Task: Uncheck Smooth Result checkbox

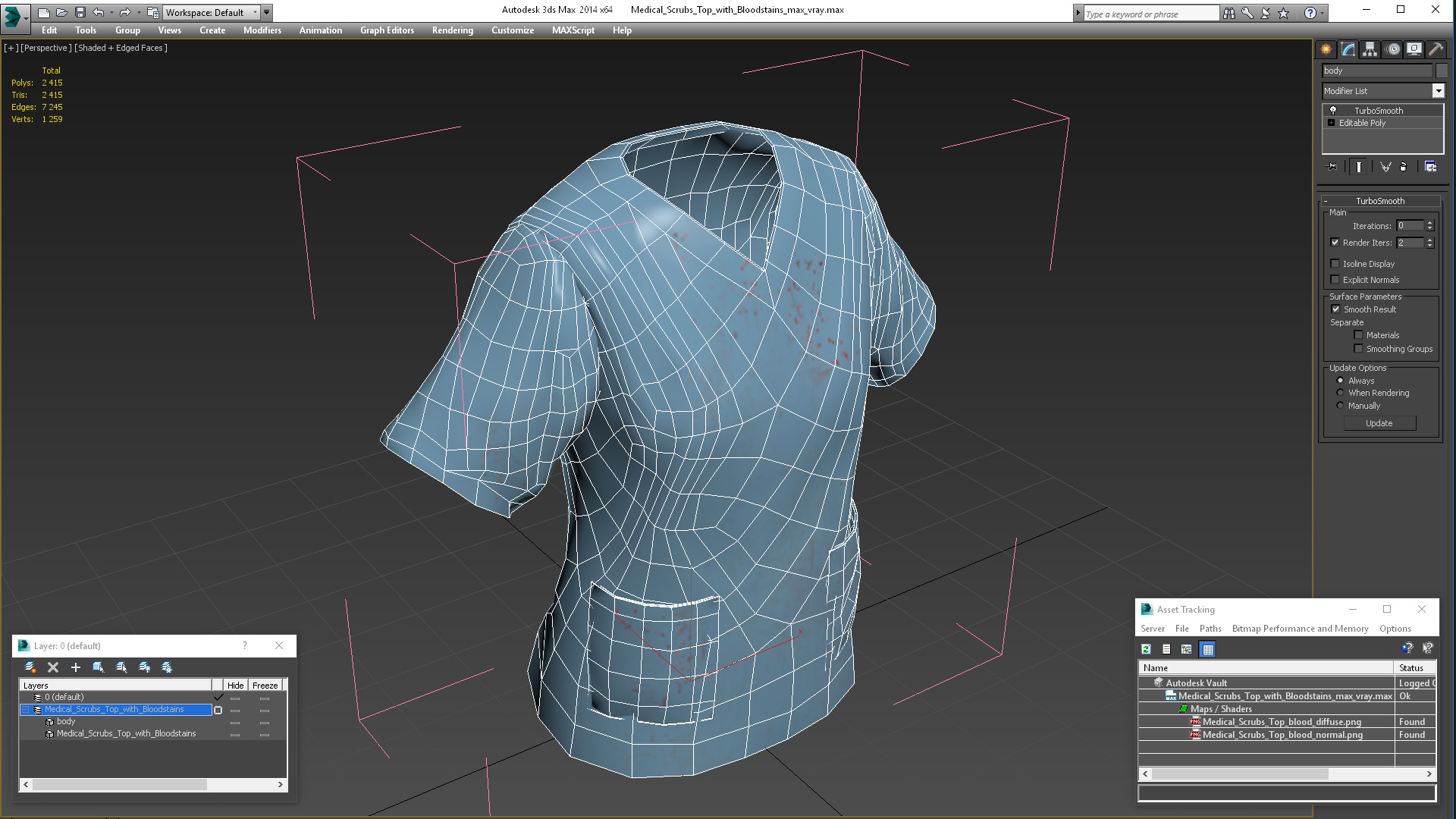Action: (1335, 309)
